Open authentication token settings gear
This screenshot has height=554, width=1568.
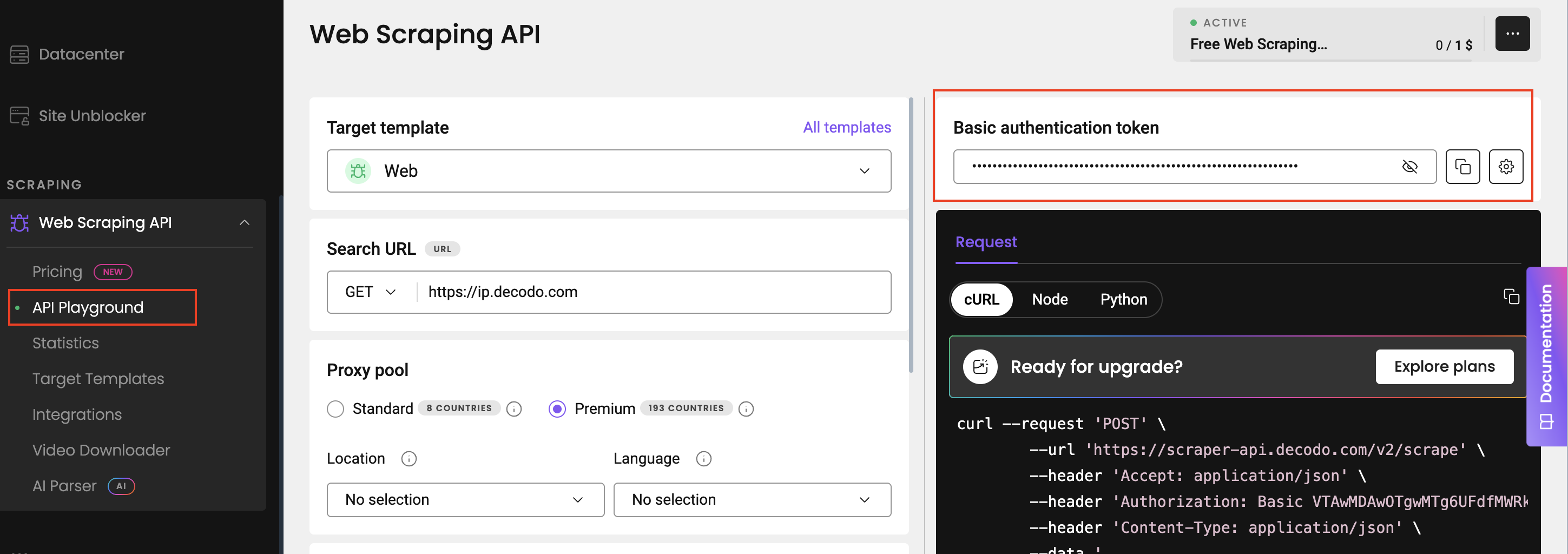[1506, 167]
